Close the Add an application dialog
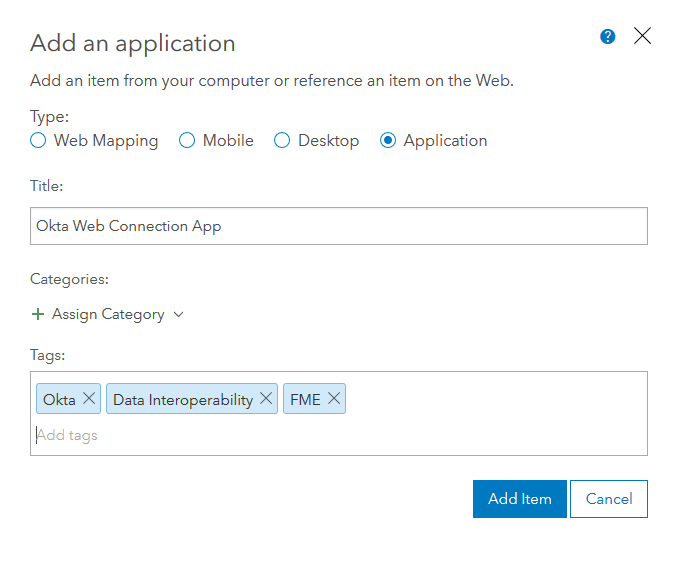Screen dimensions: 679x561 (642, 35)
